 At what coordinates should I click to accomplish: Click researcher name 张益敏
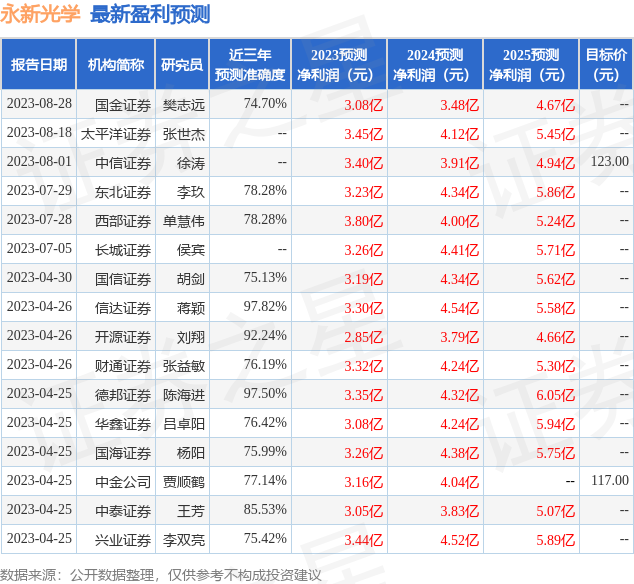[x=184, y=366]
